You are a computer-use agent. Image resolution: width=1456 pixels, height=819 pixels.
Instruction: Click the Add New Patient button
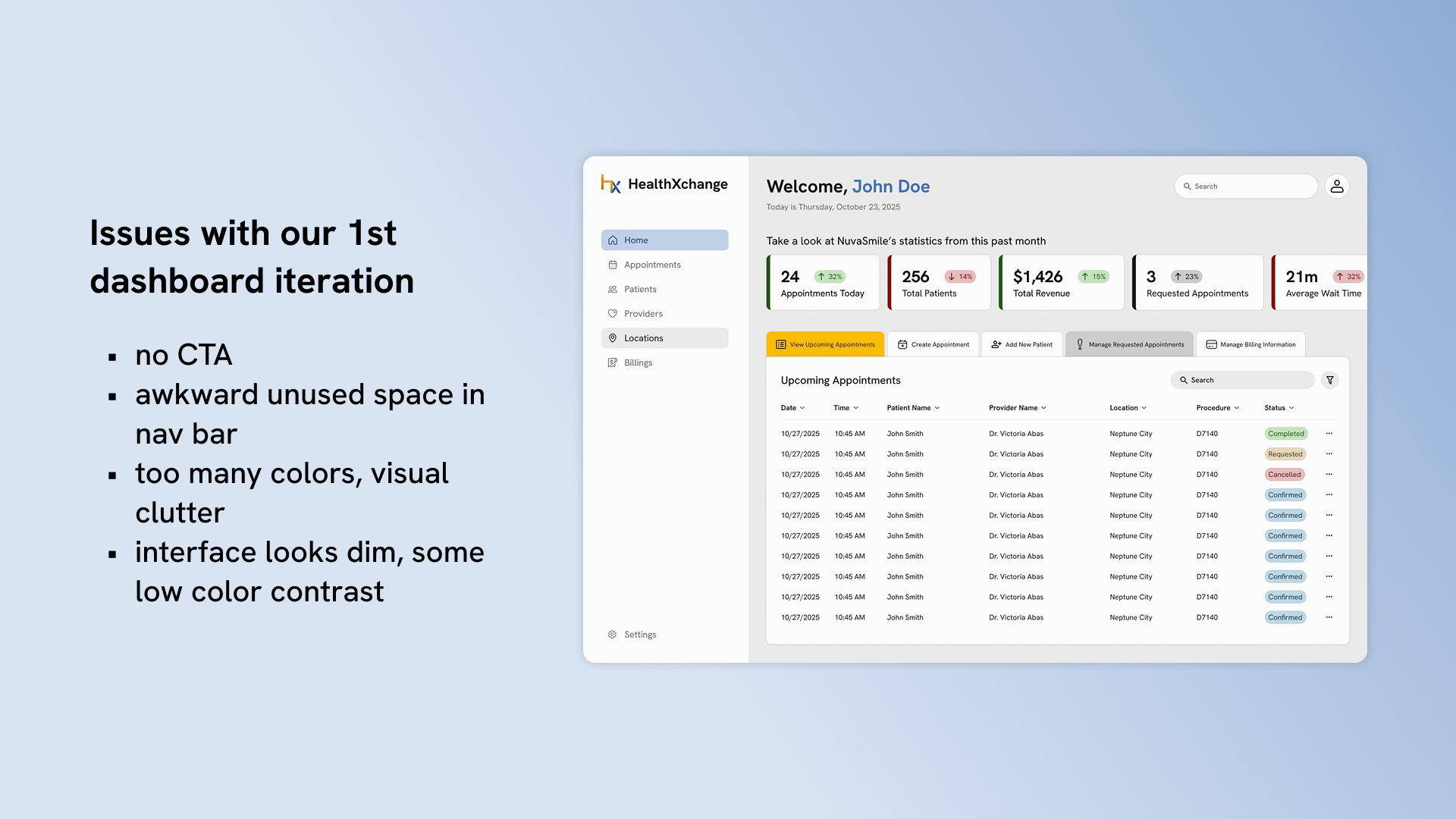pyautogui.click(x=1021, y=344)
